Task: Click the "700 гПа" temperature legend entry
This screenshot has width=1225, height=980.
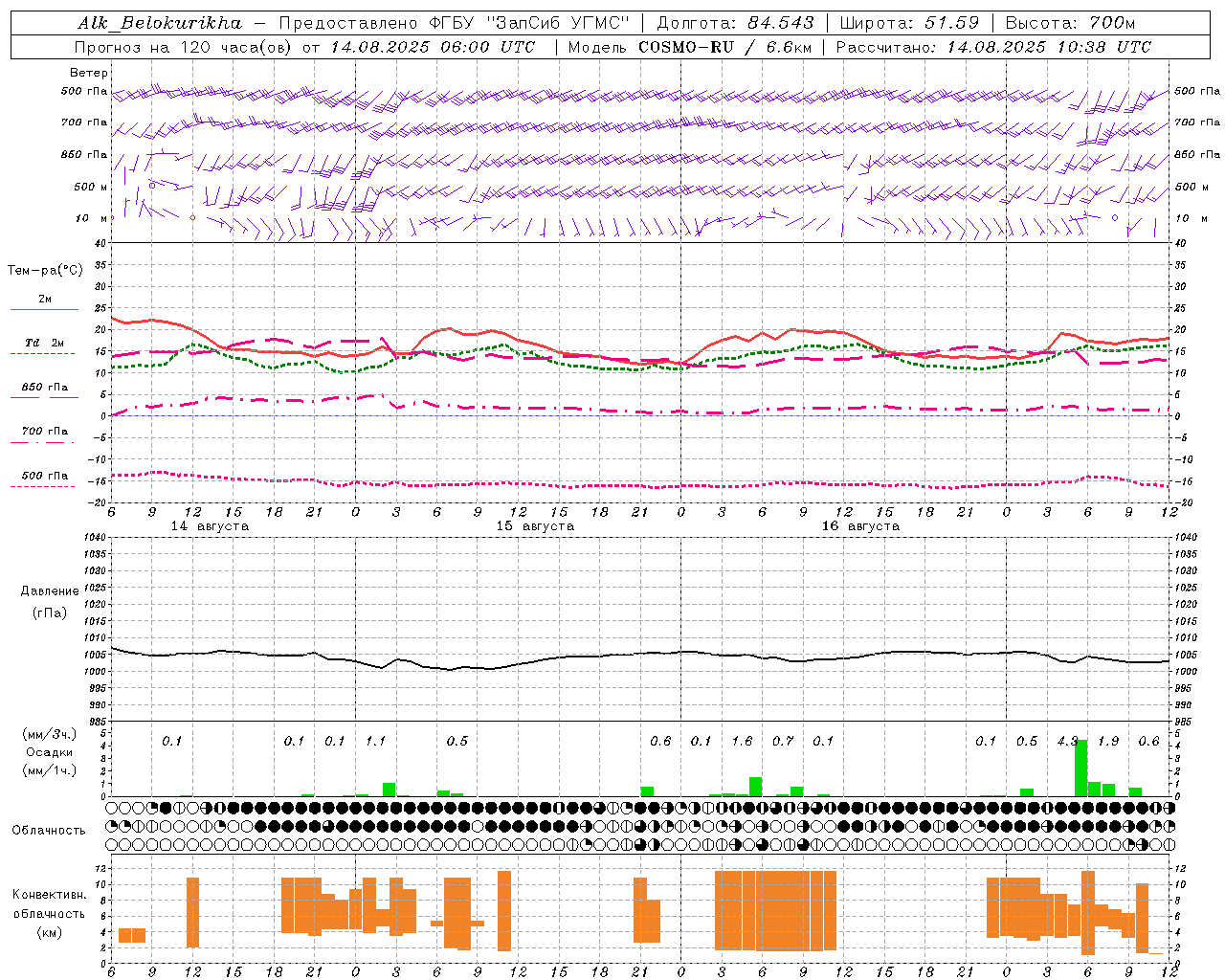Action: 45,431
